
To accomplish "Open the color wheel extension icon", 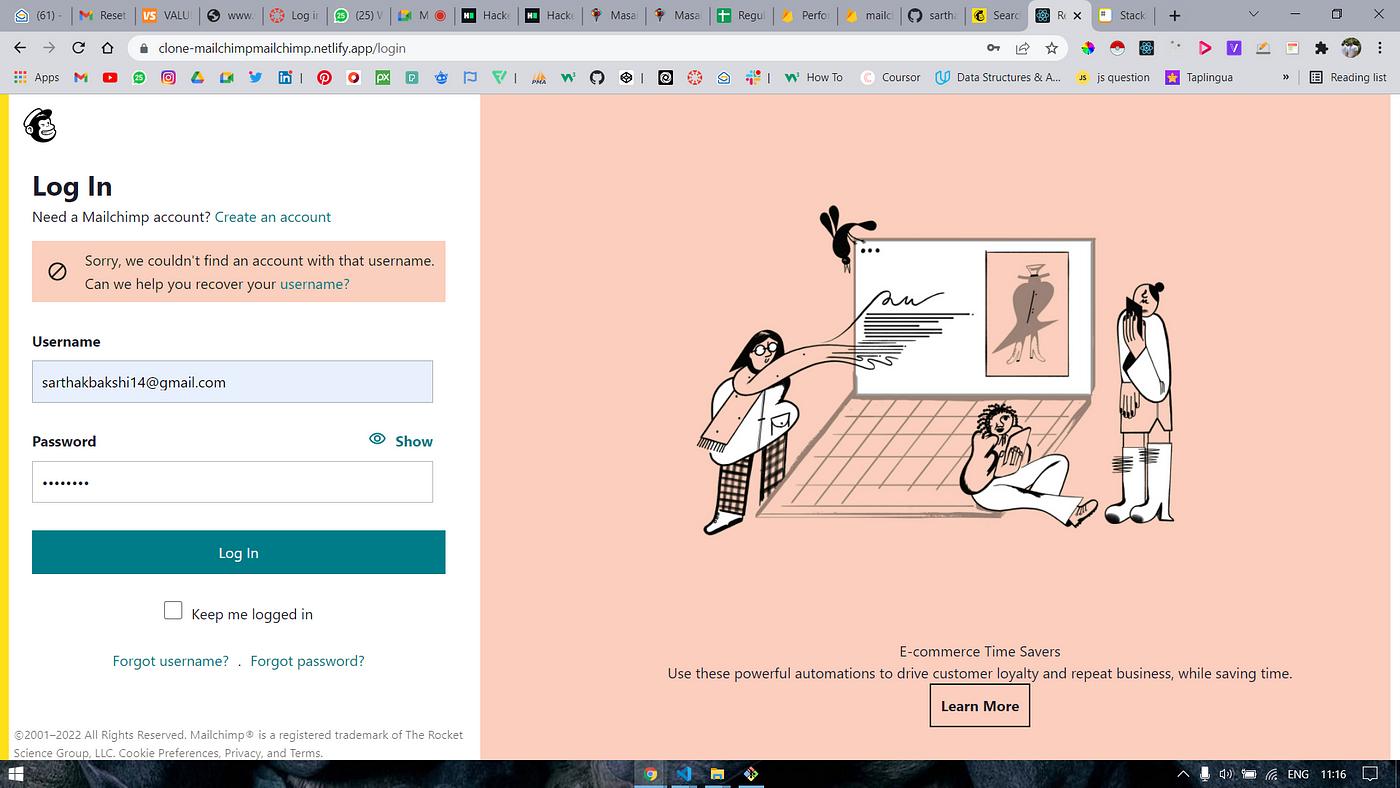I will [x=1088, y=48].
